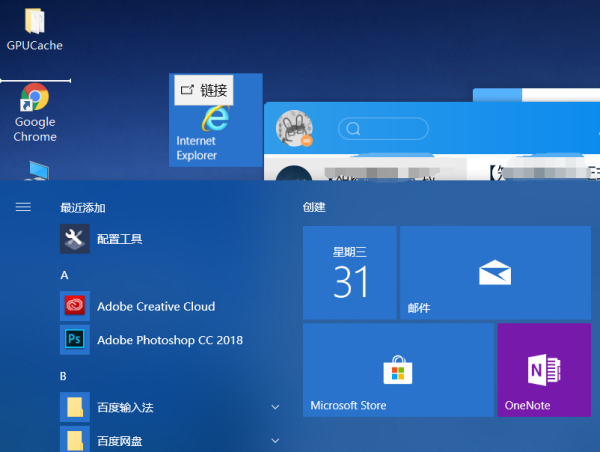
Task: Expand the Start menu hamburger button
Action: click(x=23, y=207)
